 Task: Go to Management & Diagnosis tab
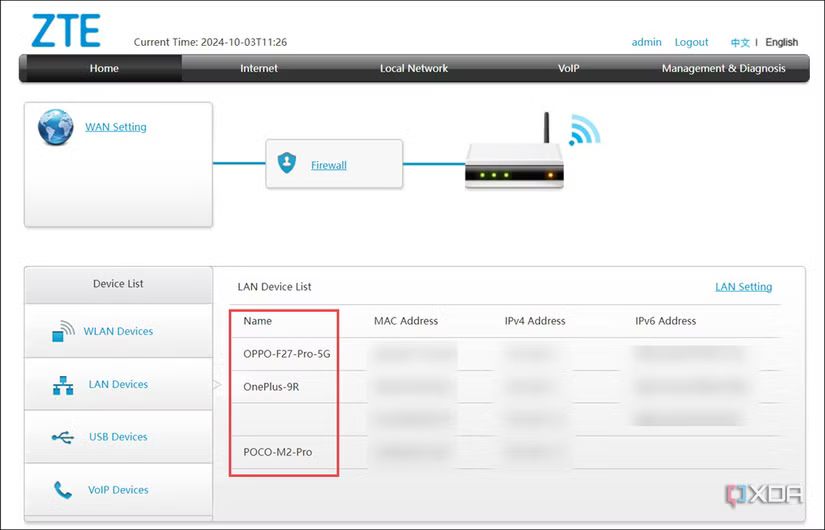[x=723, y=69]
